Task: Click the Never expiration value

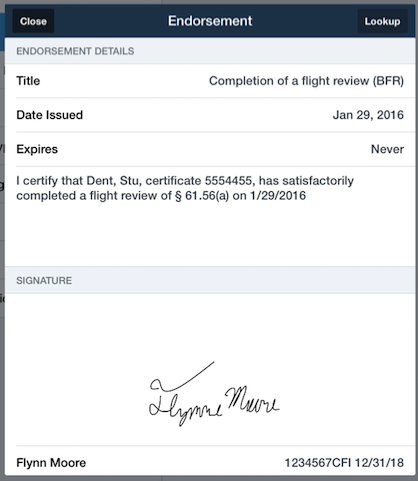Action: click(387, 149)
